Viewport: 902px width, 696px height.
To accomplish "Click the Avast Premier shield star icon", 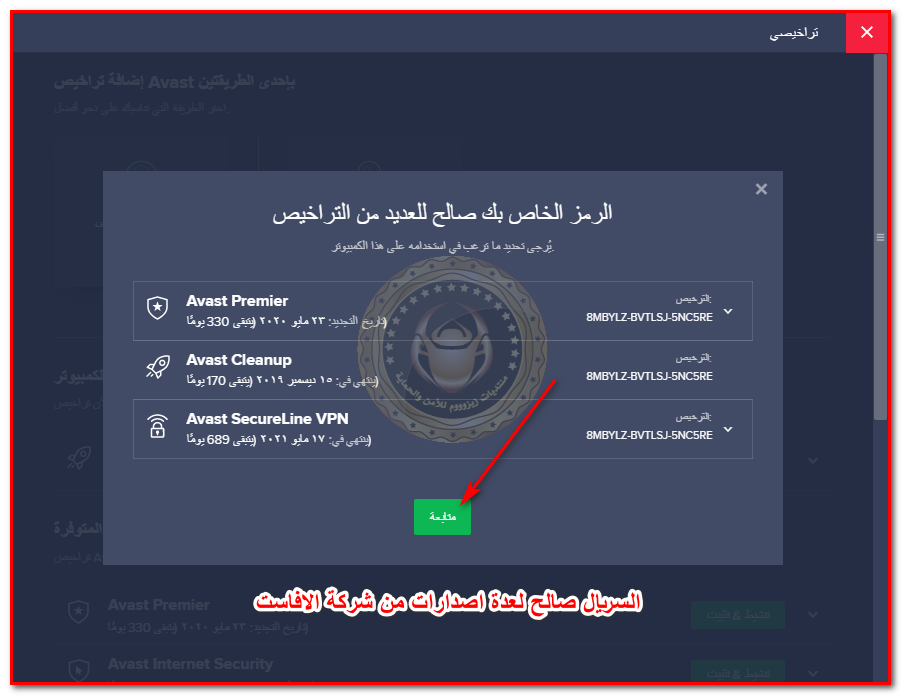I will (157, 308).
